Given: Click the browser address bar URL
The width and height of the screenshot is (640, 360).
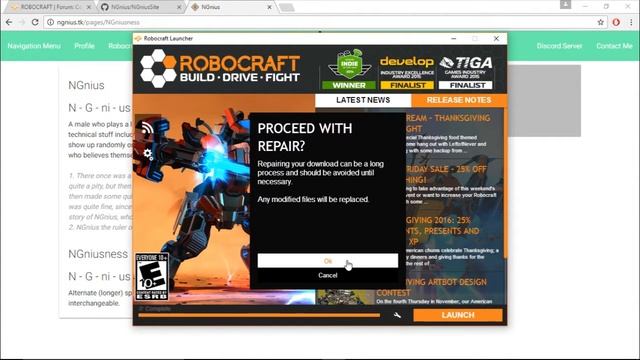Looking at the screenshot, I should click(98, 22).
